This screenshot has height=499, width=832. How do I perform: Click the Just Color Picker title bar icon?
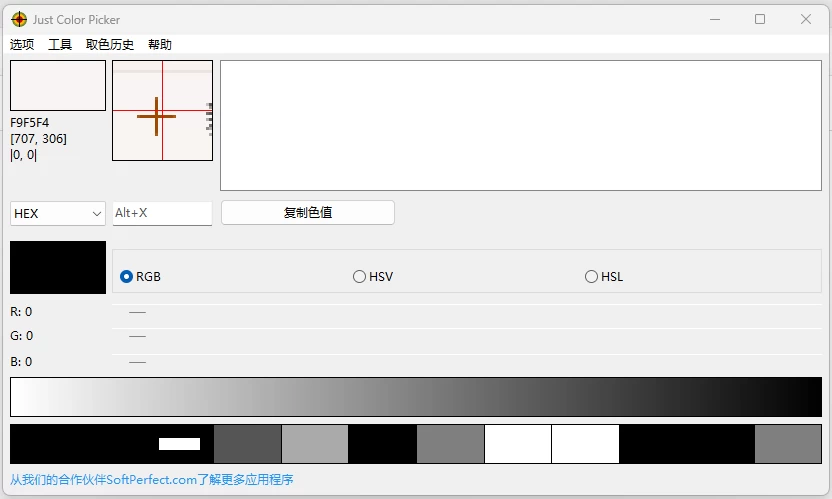click(18, 19)
